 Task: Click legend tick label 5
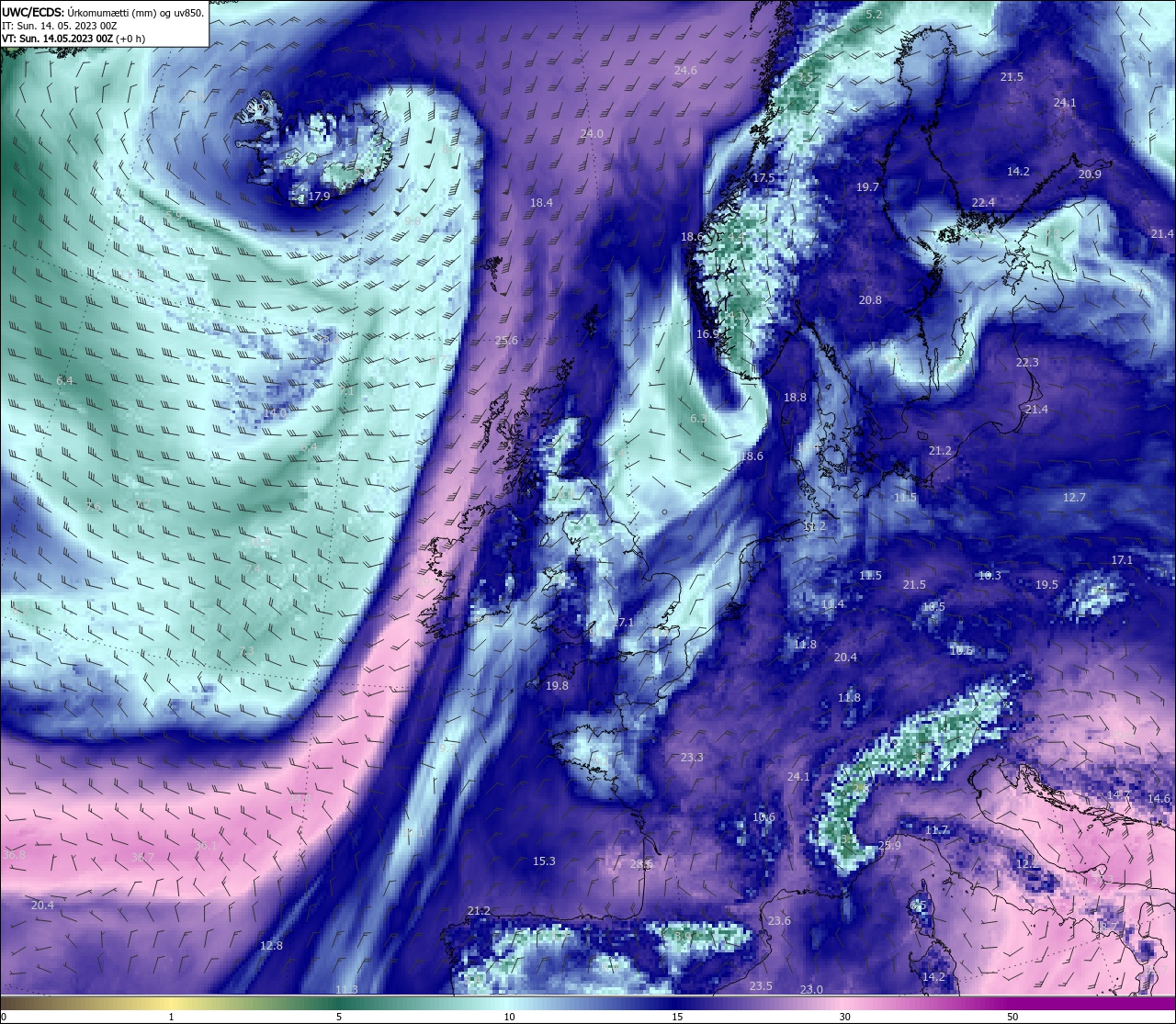[339, 1017]
